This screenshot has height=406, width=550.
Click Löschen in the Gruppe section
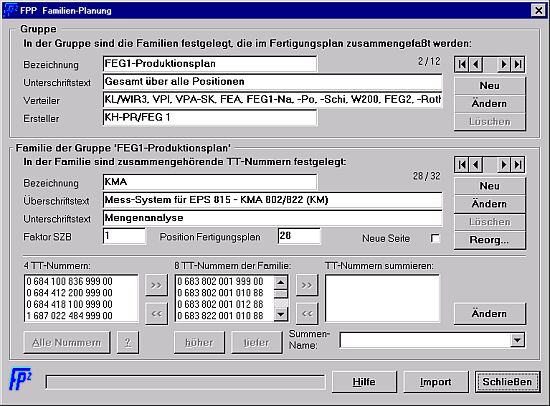pyautogui.click(x=490, y=122)
